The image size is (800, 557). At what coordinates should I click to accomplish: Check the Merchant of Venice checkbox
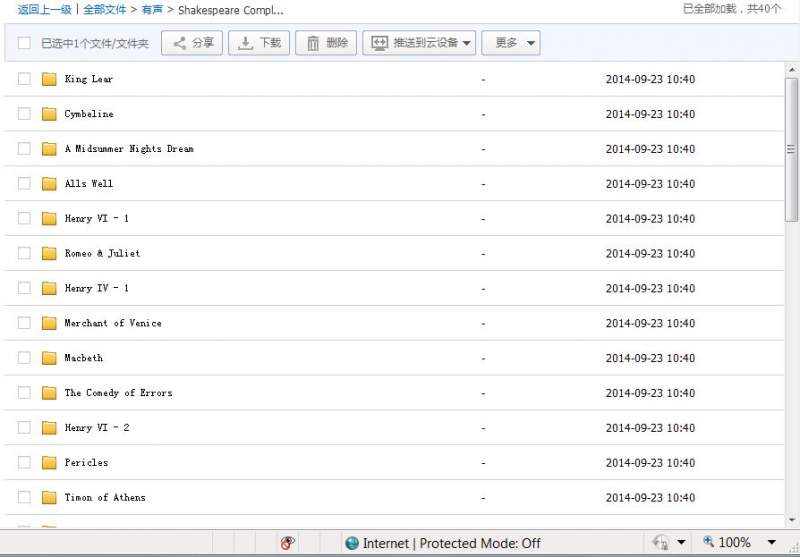point(24,322)
